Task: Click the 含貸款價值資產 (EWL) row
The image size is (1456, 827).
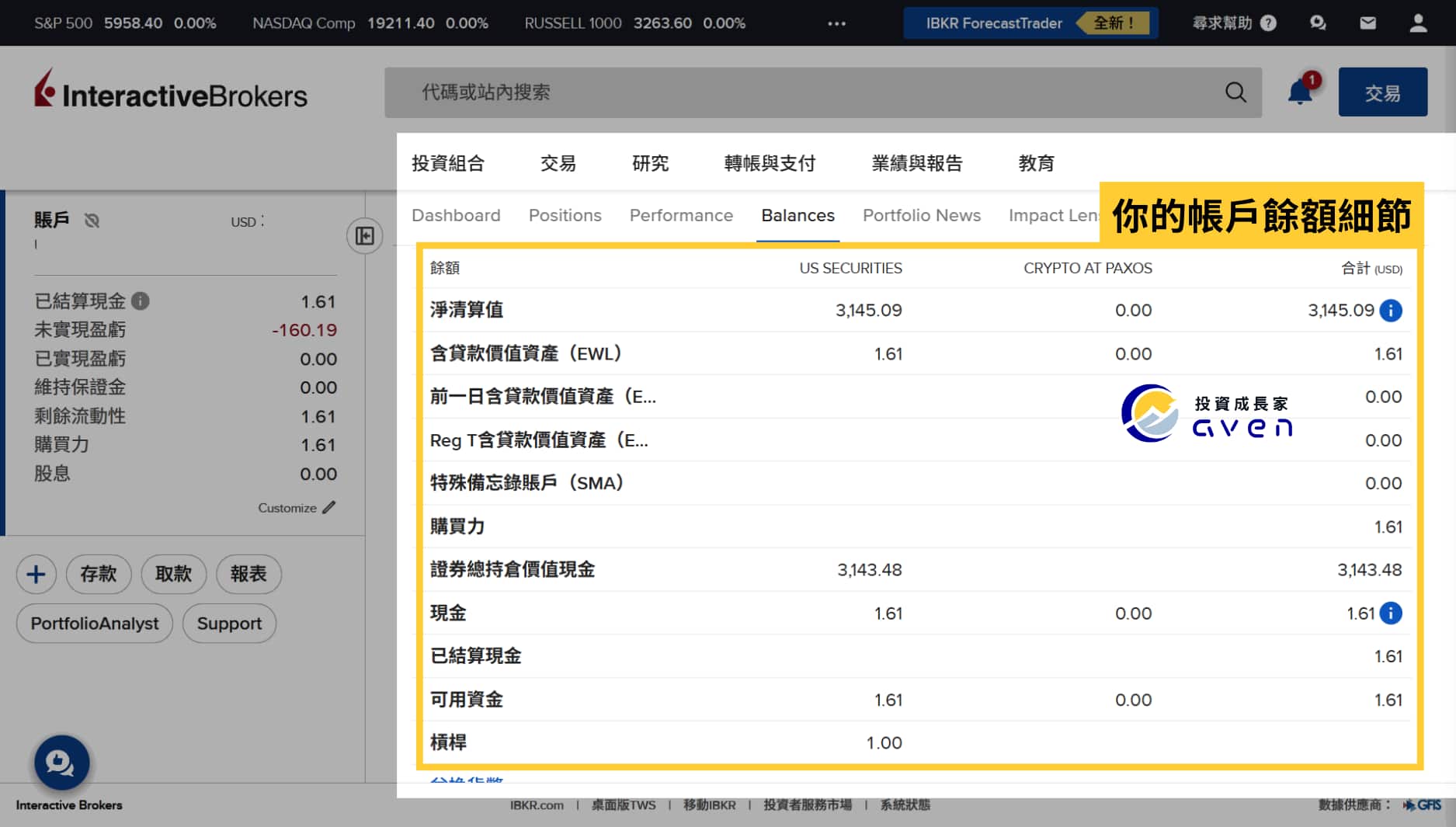Action: click(916, 353)
